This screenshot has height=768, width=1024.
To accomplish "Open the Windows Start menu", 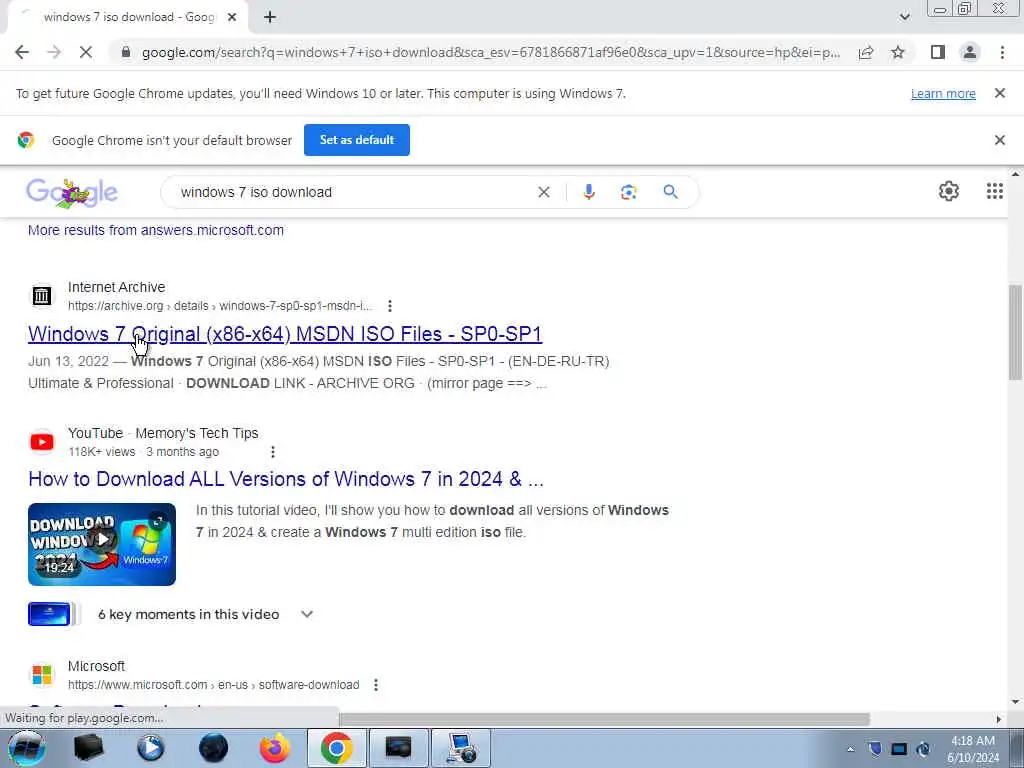I will pyautogui.click(x=26, y=748).
